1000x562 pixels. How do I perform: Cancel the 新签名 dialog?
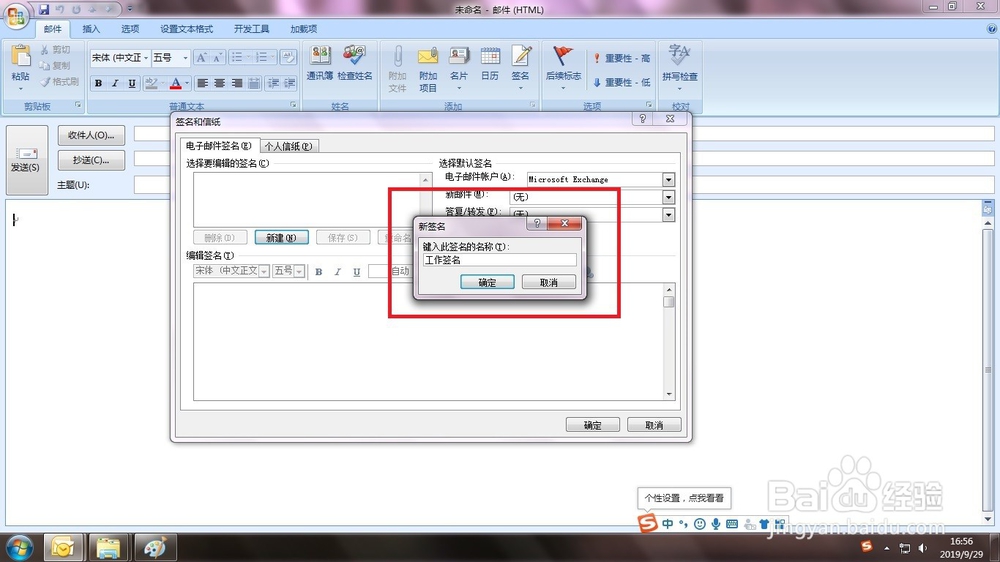click(x=548, y=282)
